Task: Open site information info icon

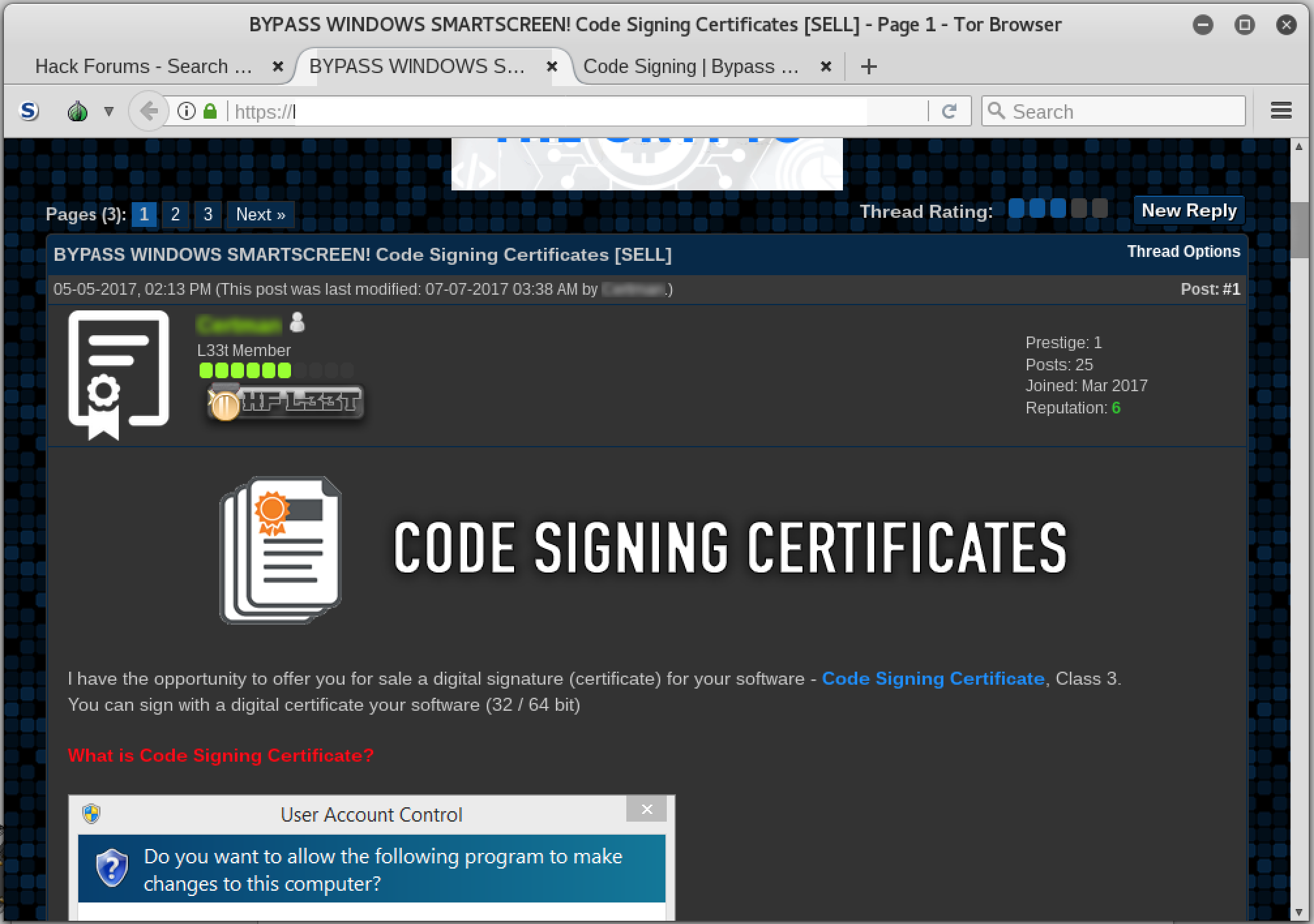Action: pos(187,112)
